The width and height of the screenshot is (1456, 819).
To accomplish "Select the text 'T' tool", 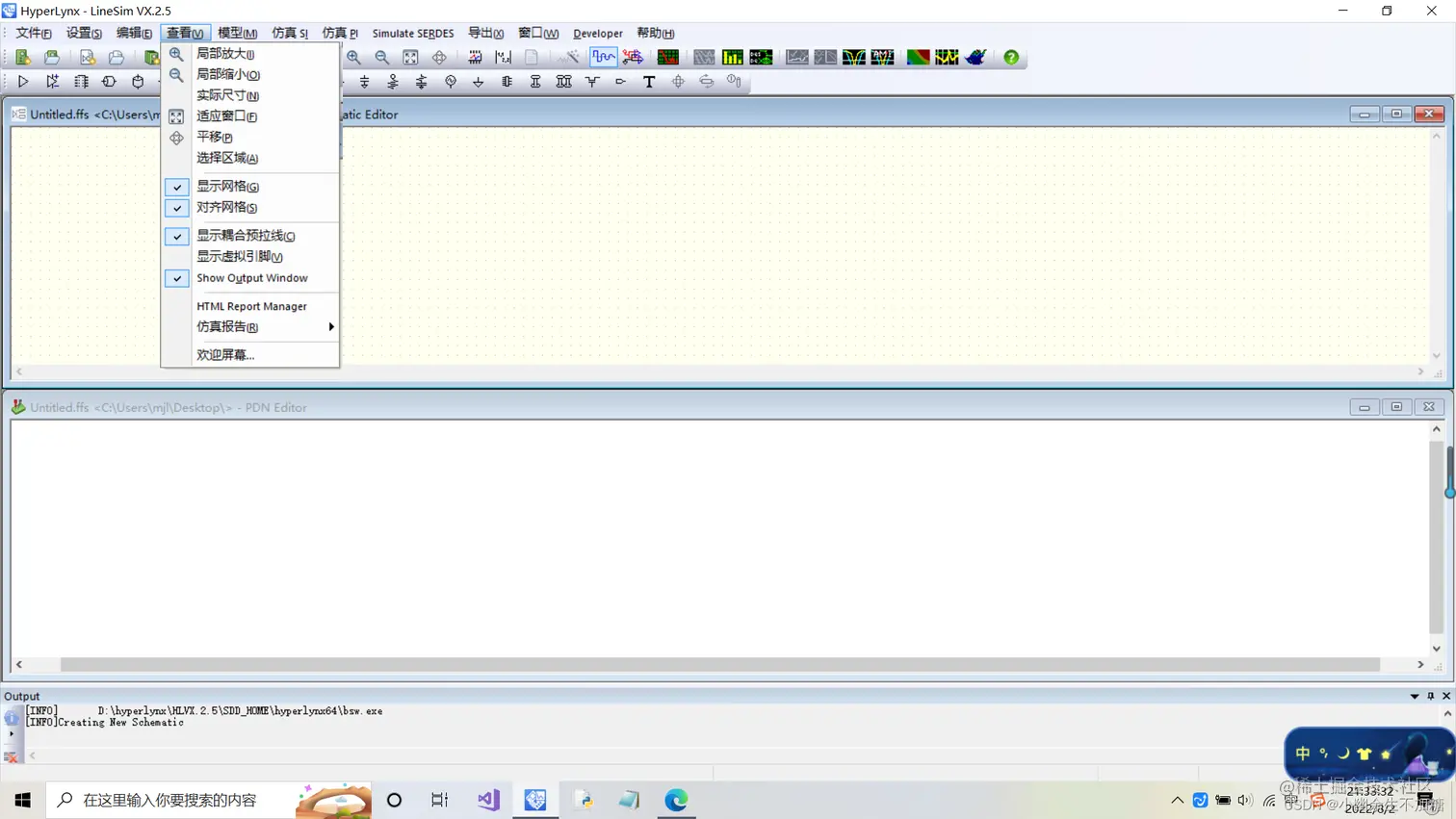I will 649,82.
